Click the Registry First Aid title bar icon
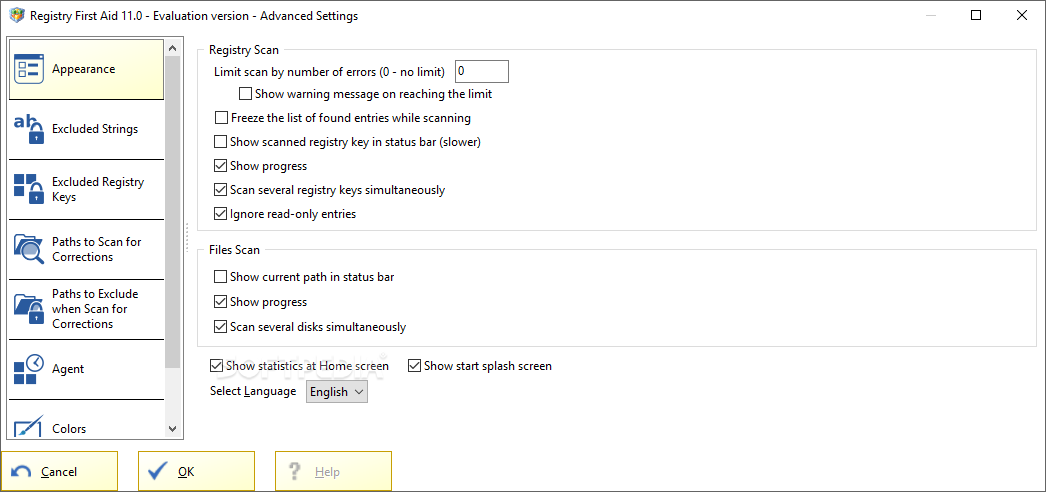Viewport: 1046px width, 492px height. [x=17, y=15]
